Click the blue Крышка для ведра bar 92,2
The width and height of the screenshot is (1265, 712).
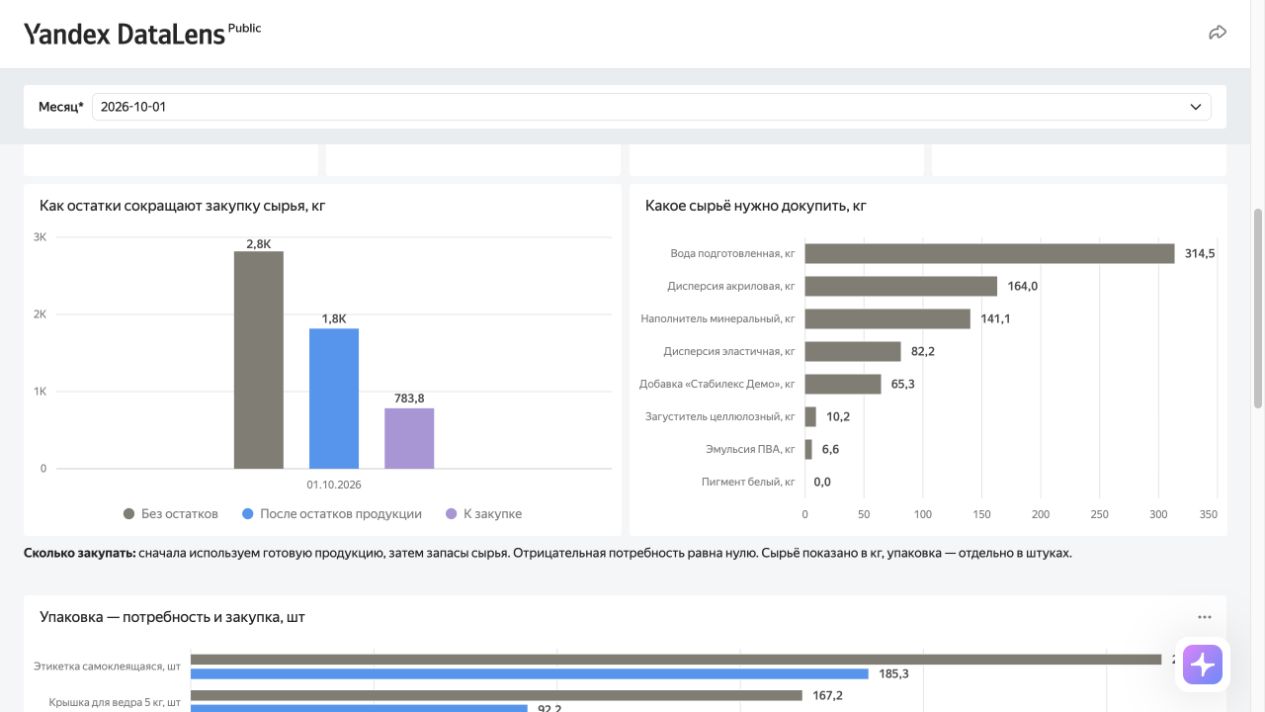tap(359, 708)
